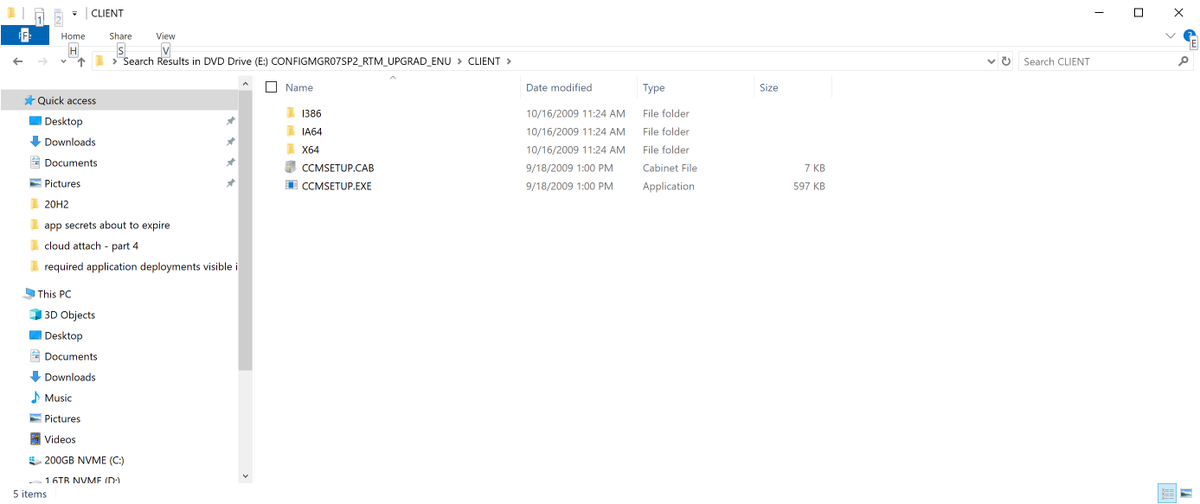This screenshot has height=504, width=1200.
Task: Switch to the Share ribbon tab
Action: (120, 36)
